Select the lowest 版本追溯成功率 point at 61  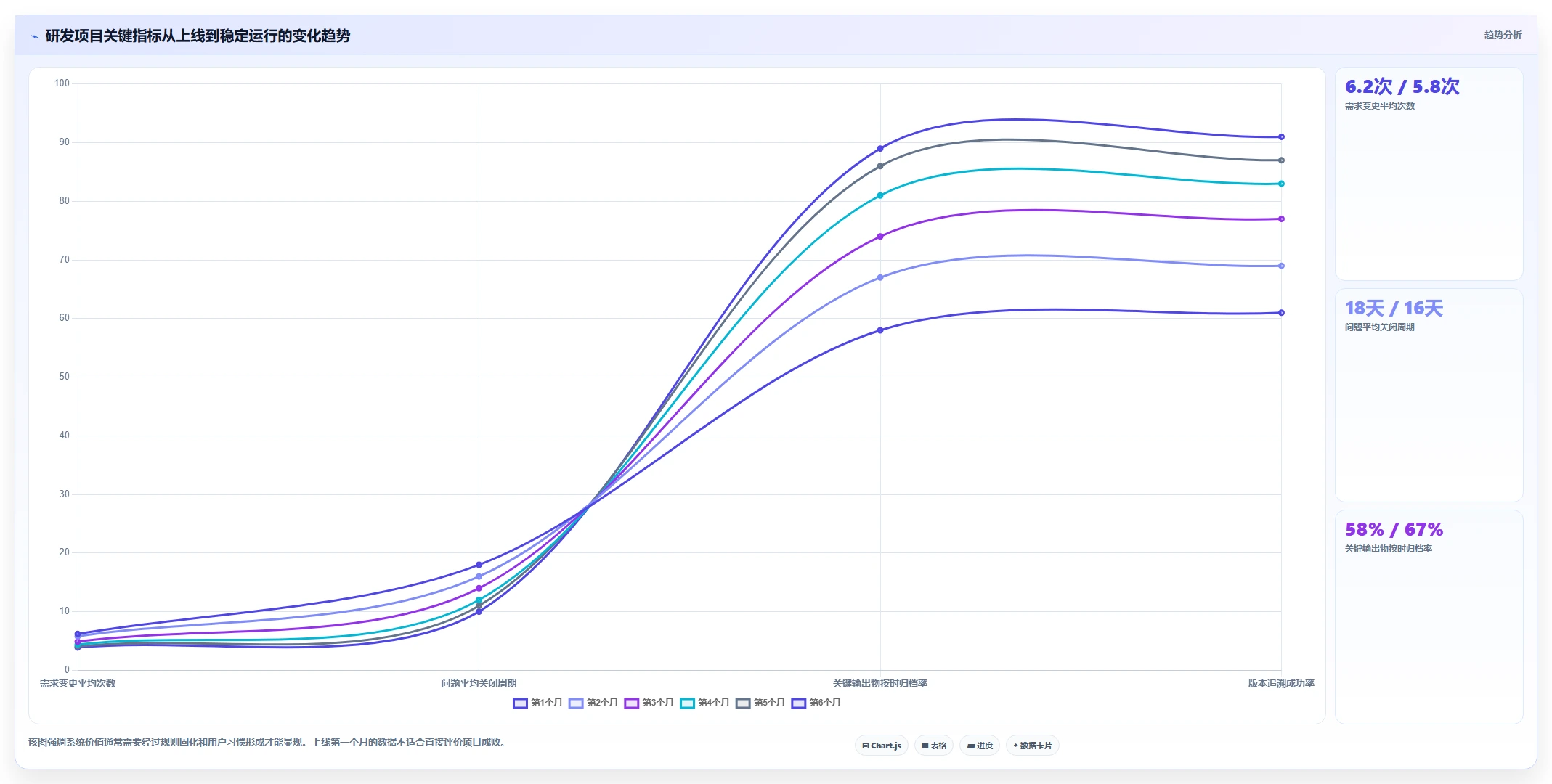tap(1281, 313)
